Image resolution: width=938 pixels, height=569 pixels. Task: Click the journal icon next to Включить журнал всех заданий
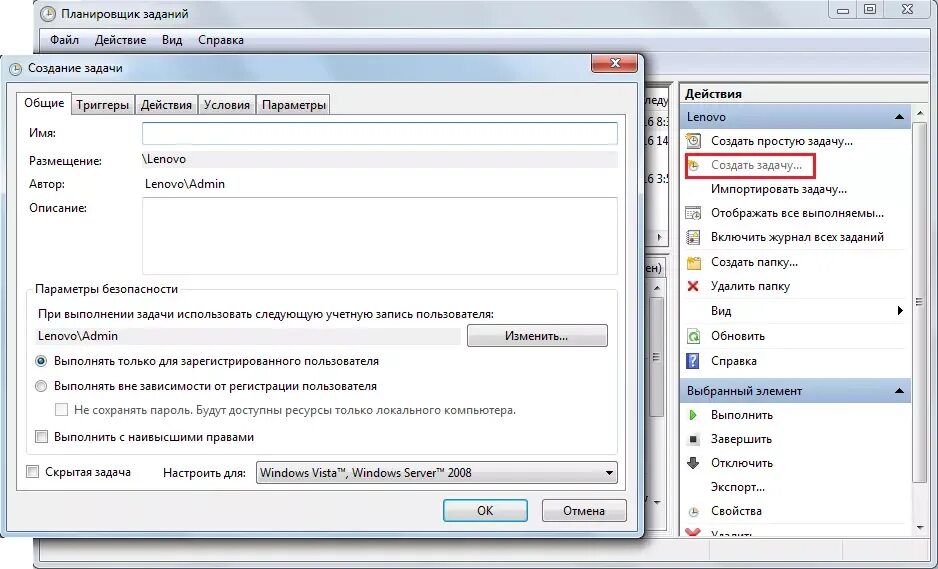(693, 237)
